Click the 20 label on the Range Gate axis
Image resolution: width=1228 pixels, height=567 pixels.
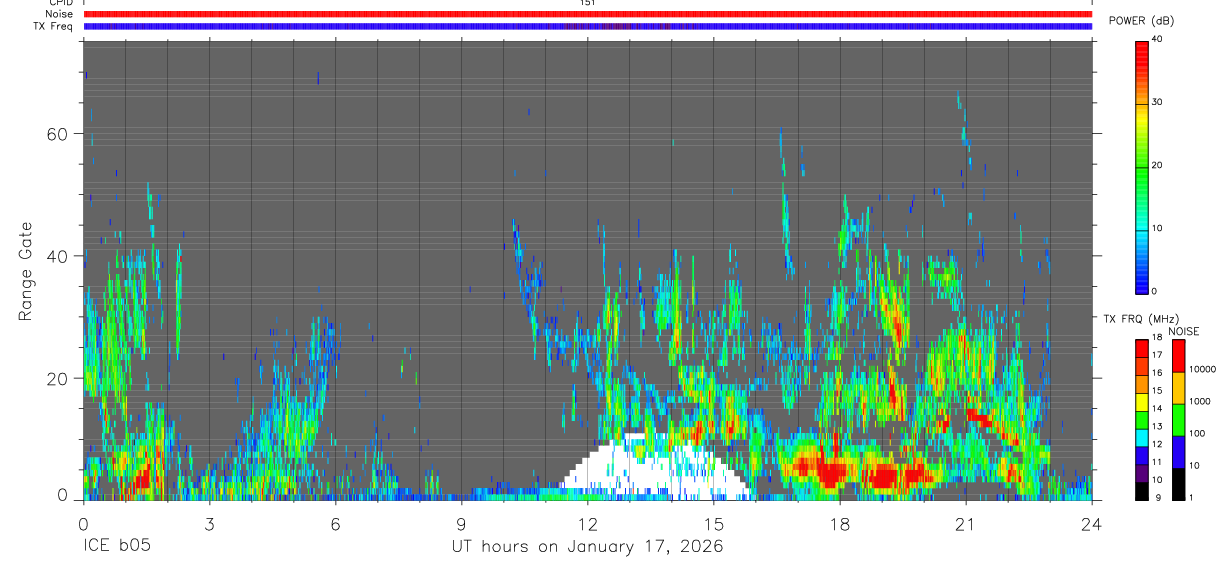click(58, 378)
